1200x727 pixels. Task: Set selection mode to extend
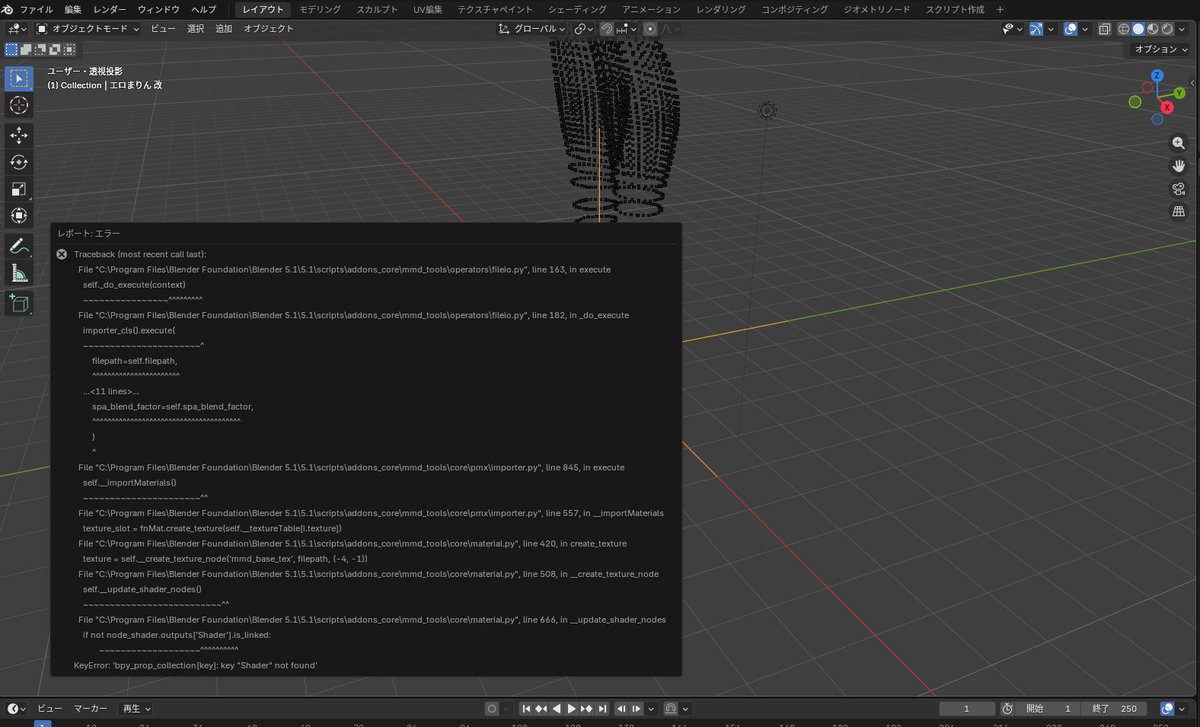coord(26,49)
